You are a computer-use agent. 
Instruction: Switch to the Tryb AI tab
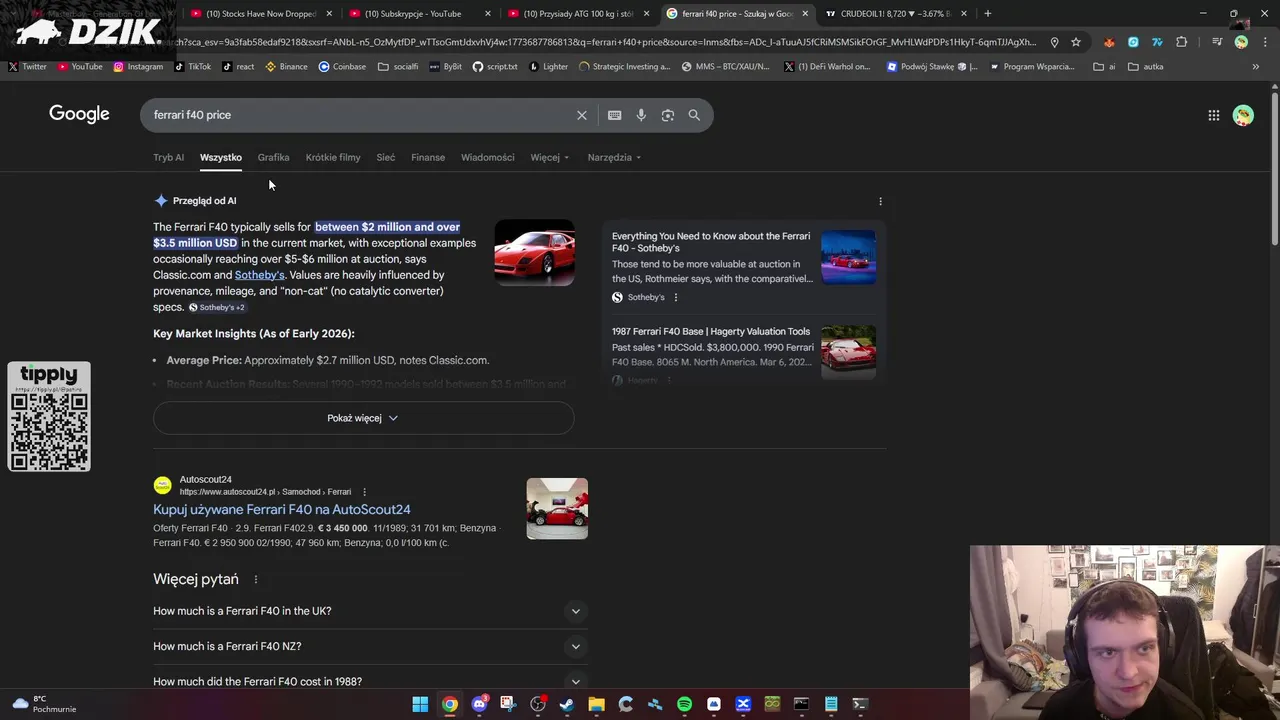coord(168,157)
